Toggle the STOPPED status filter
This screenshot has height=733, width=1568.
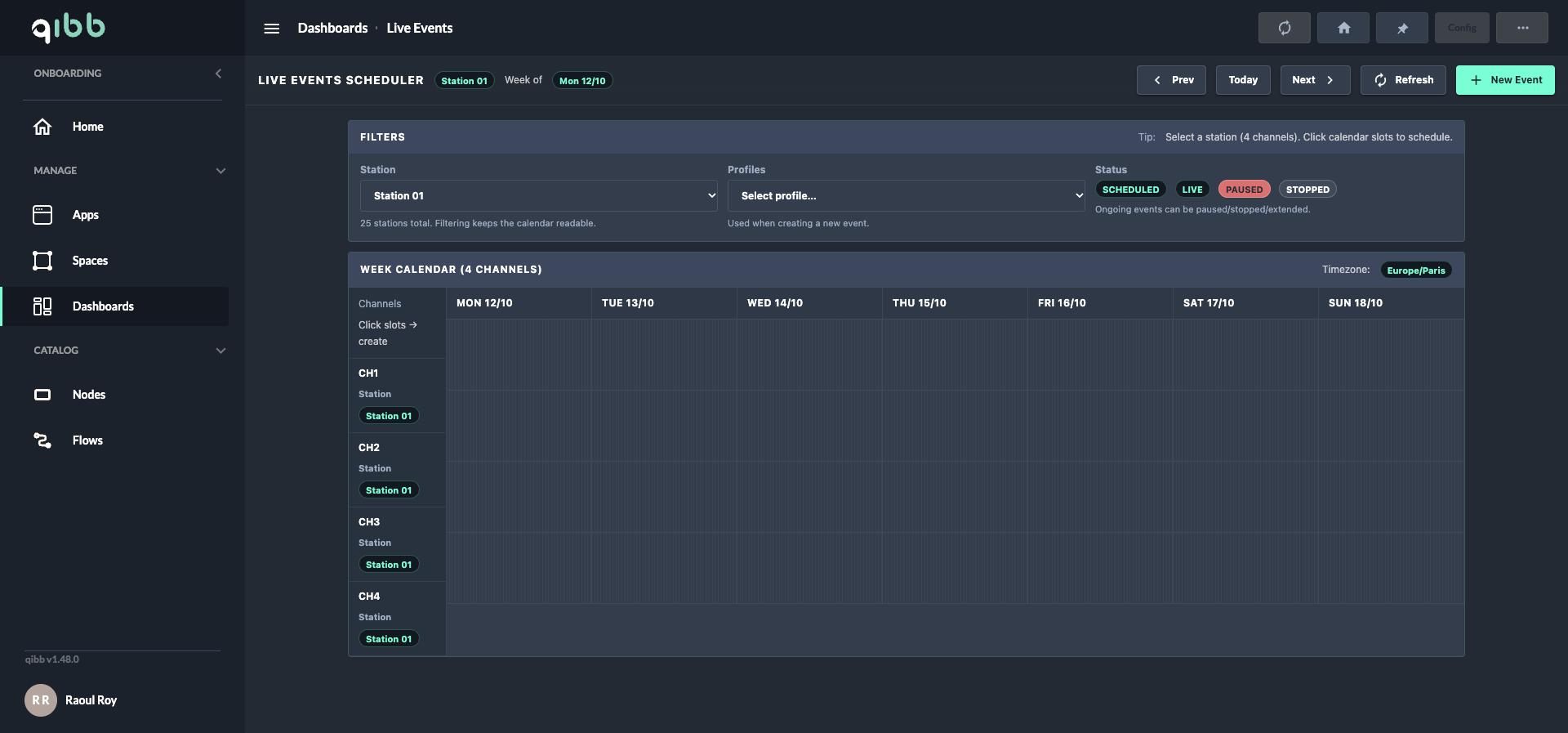1307,190
